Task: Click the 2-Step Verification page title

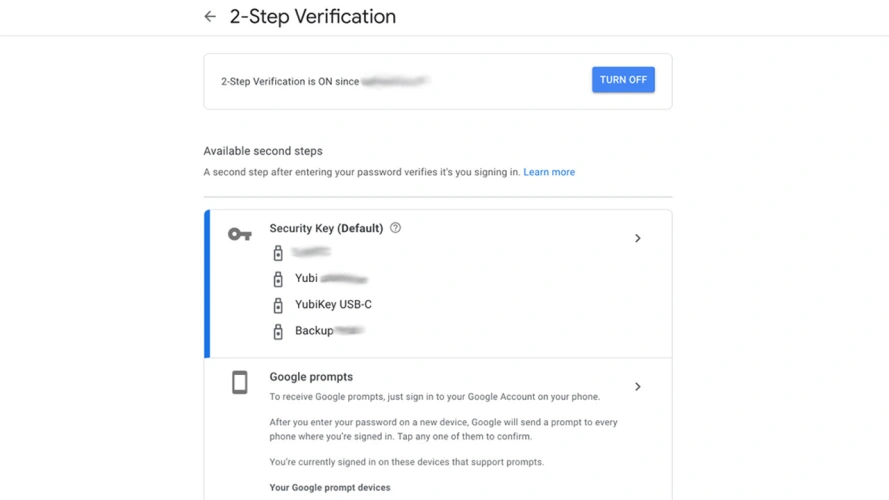Action: pyautogui.click(x=313, y=17)
